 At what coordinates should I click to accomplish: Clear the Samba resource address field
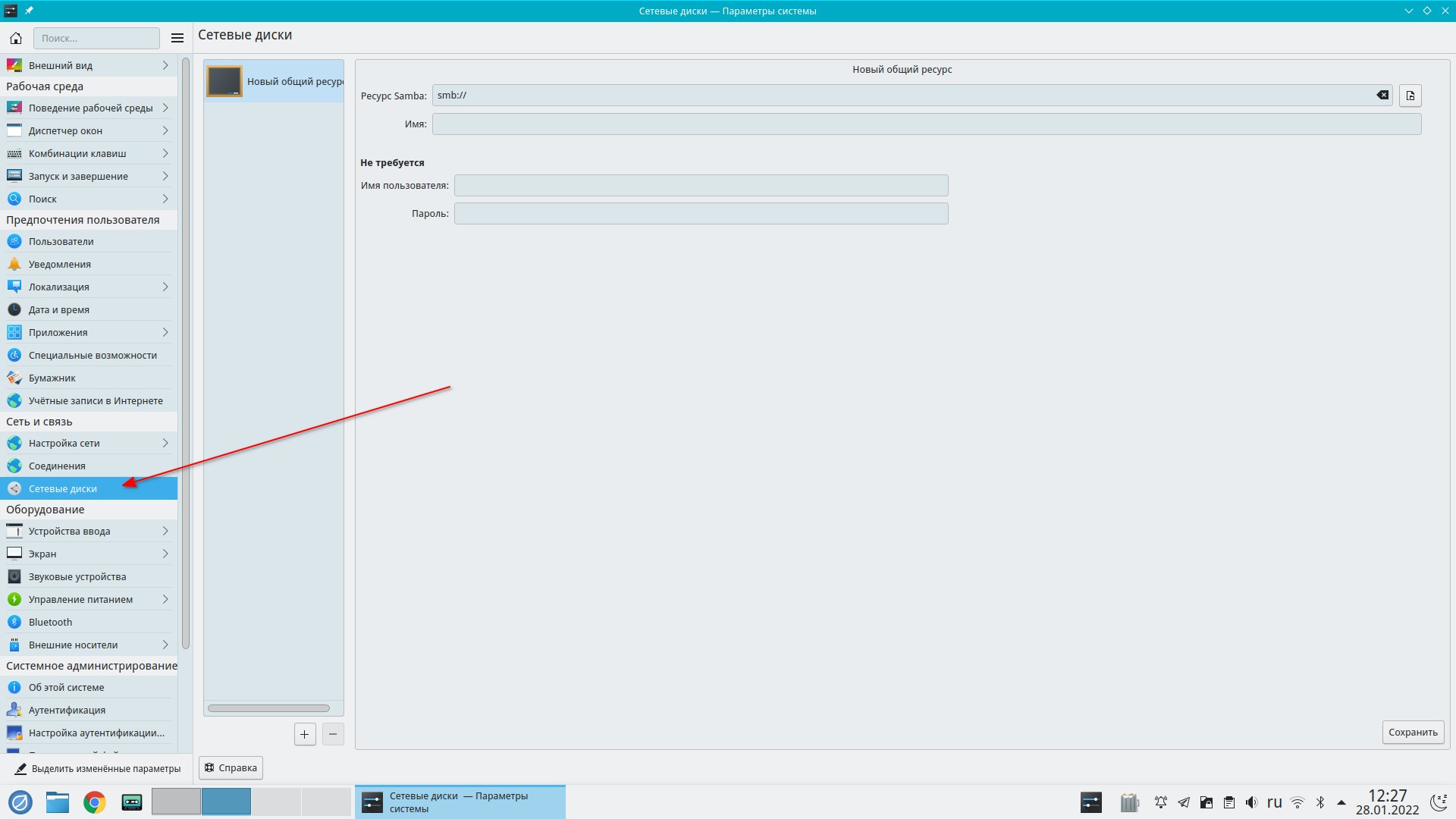[x=1382, y=96]
